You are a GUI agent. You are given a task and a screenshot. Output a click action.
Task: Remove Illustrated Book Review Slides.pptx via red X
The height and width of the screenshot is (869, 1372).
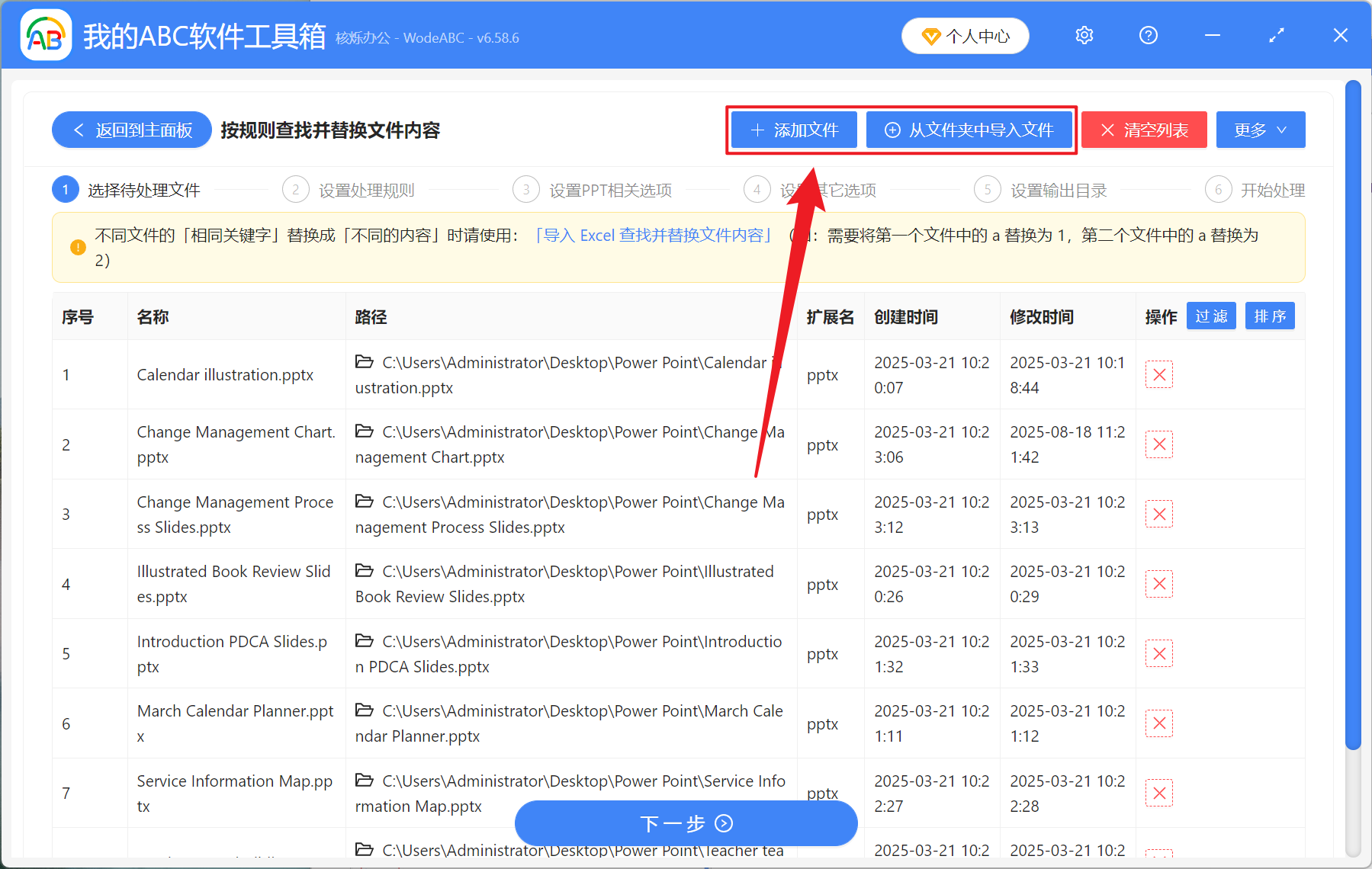(x=1158, y=583)
